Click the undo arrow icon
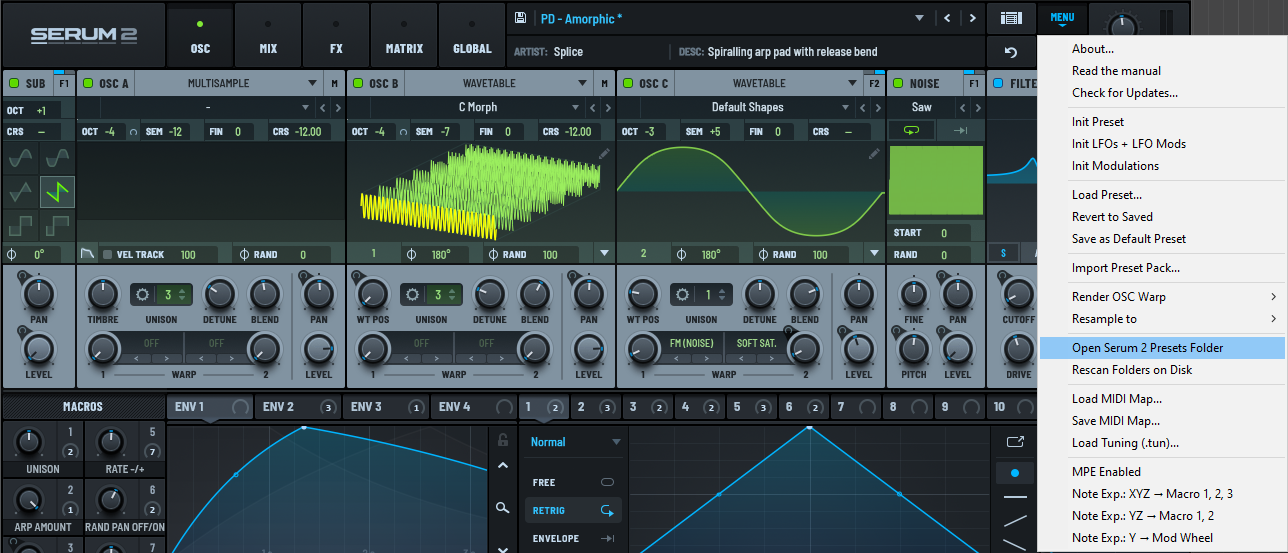This screenshot has height=553, width=1288. (1011, 52)
